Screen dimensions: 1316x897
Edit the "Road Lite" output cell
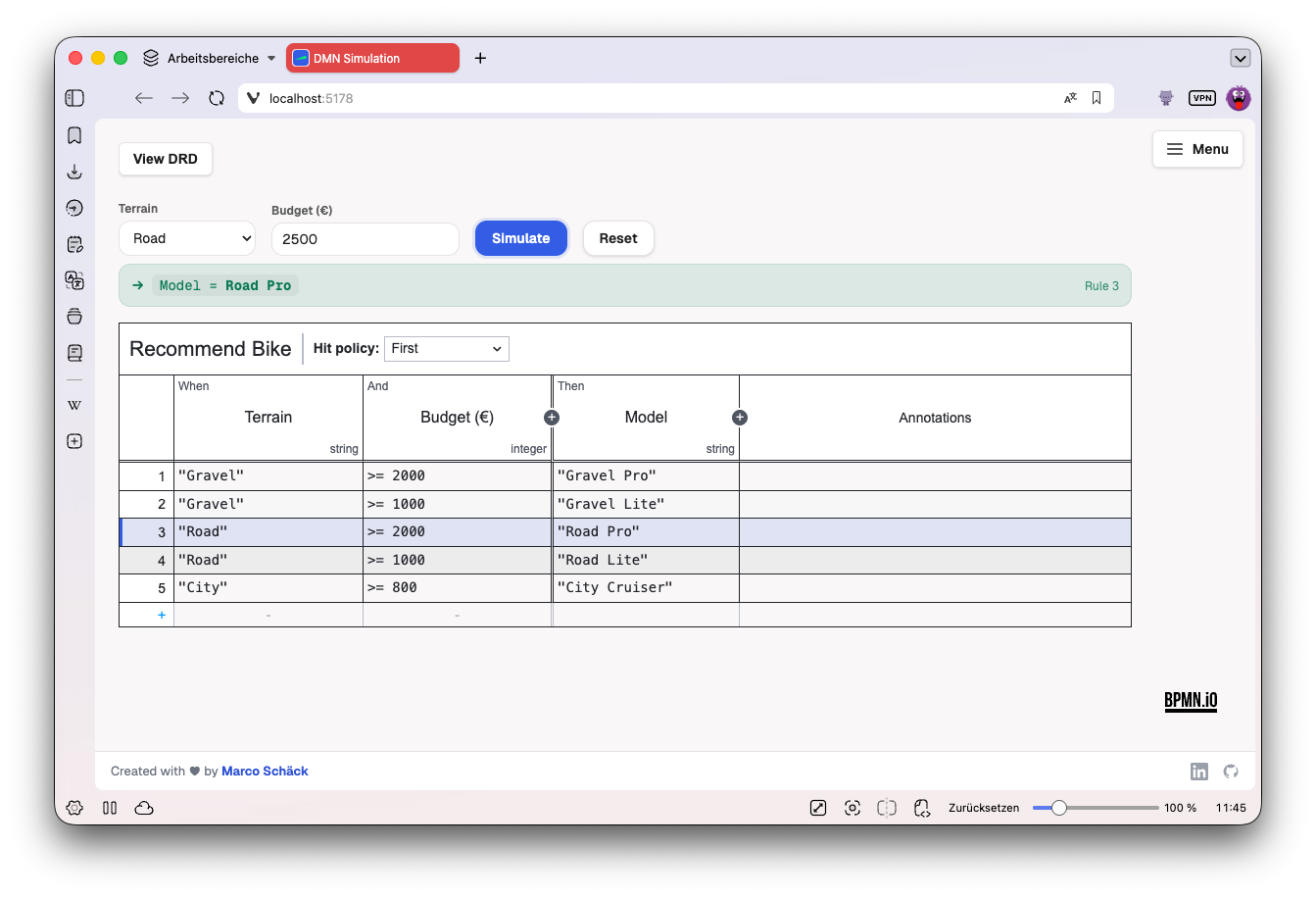click(646, 560)
